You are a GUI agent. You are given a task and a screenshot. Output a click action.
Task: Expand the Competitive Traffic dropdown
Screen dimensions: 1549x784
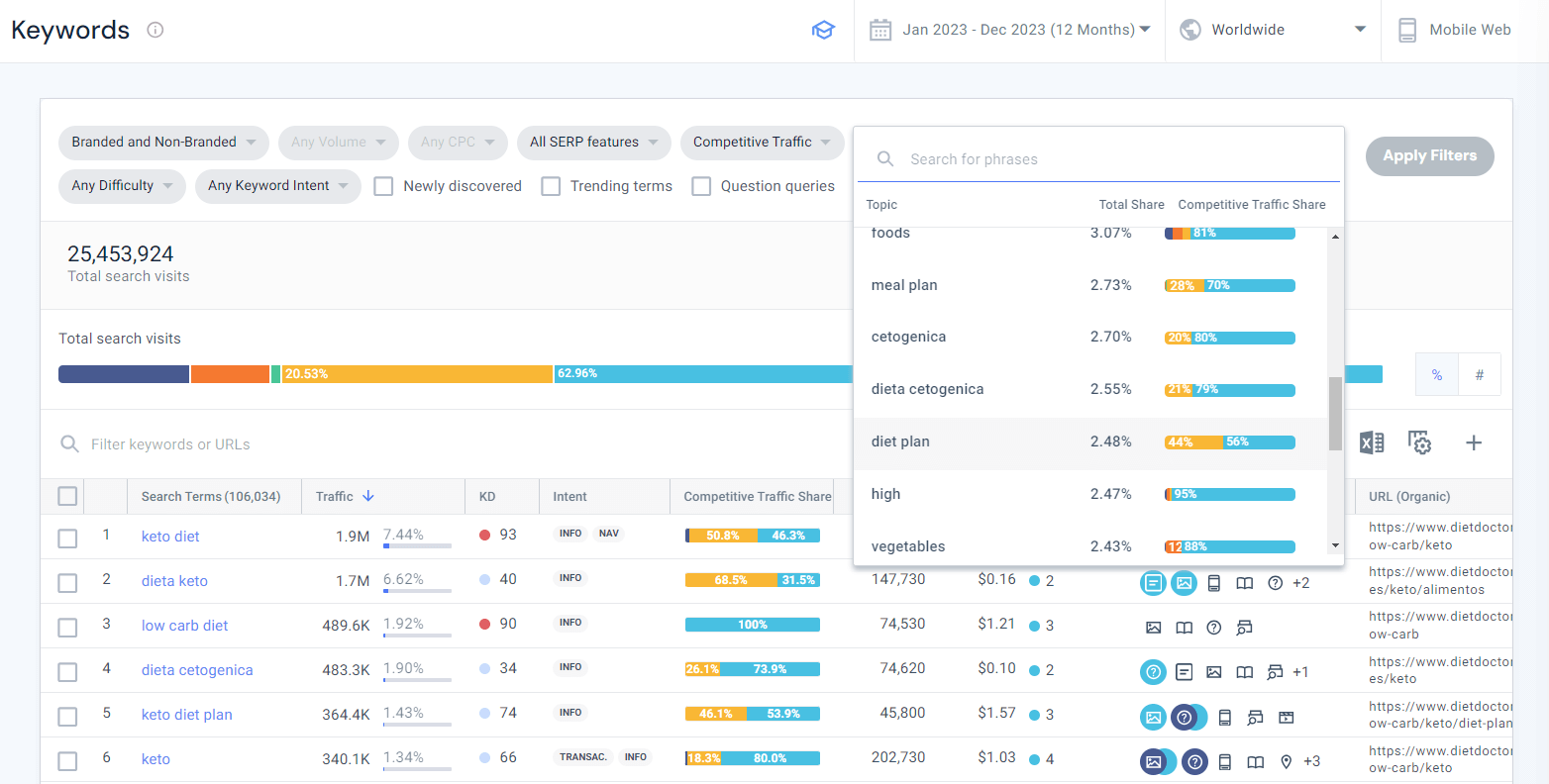click(763, 143)
